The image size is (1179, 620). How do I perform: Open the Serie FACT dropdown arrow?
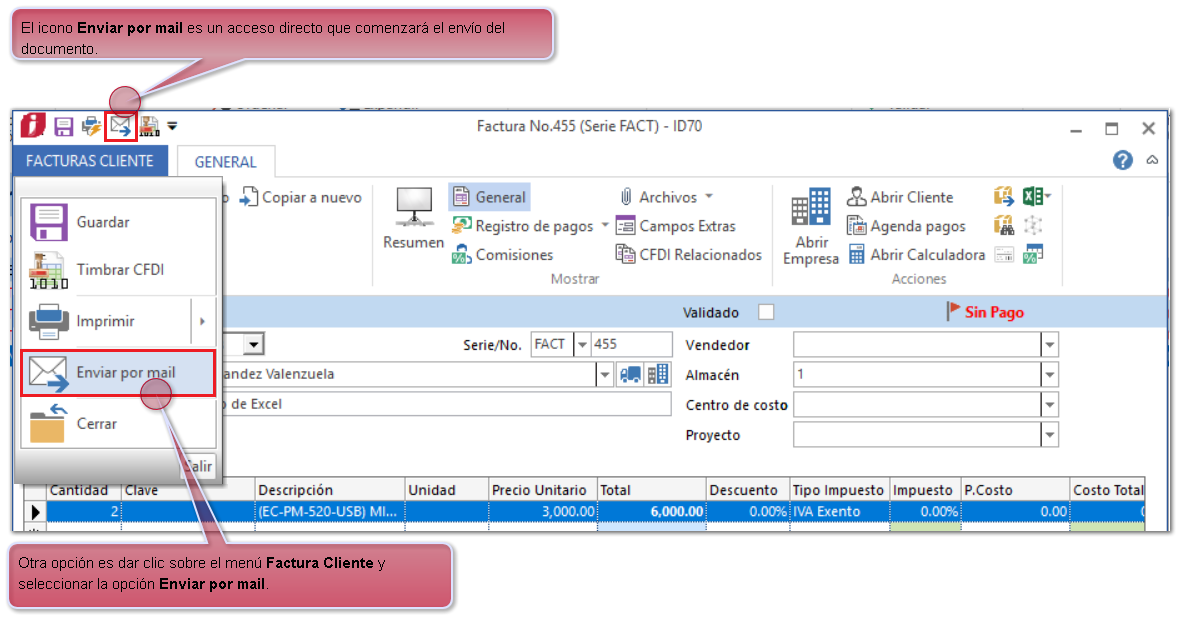582,345
